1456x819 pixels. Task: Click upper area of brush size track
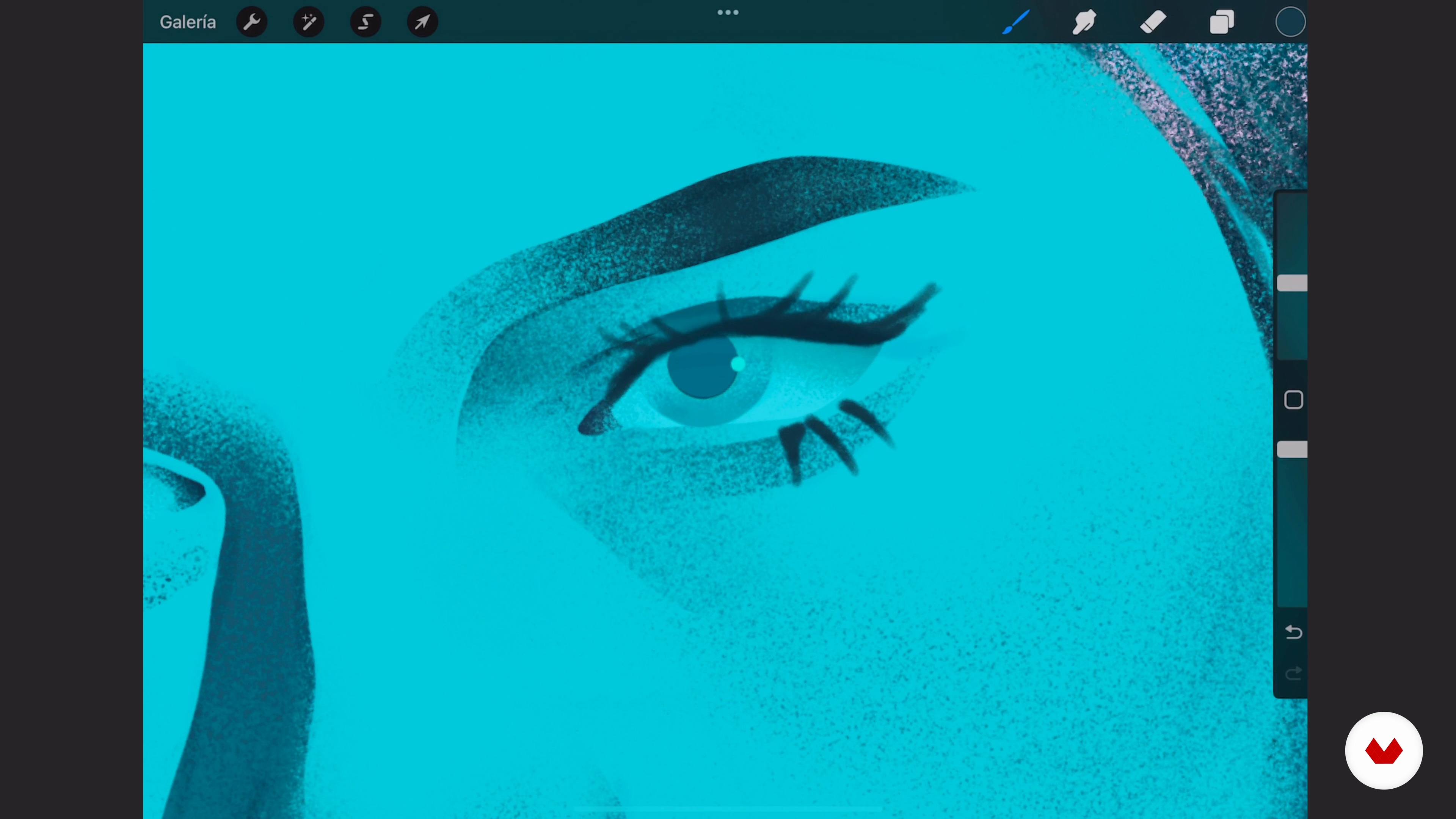point(1292,232)
